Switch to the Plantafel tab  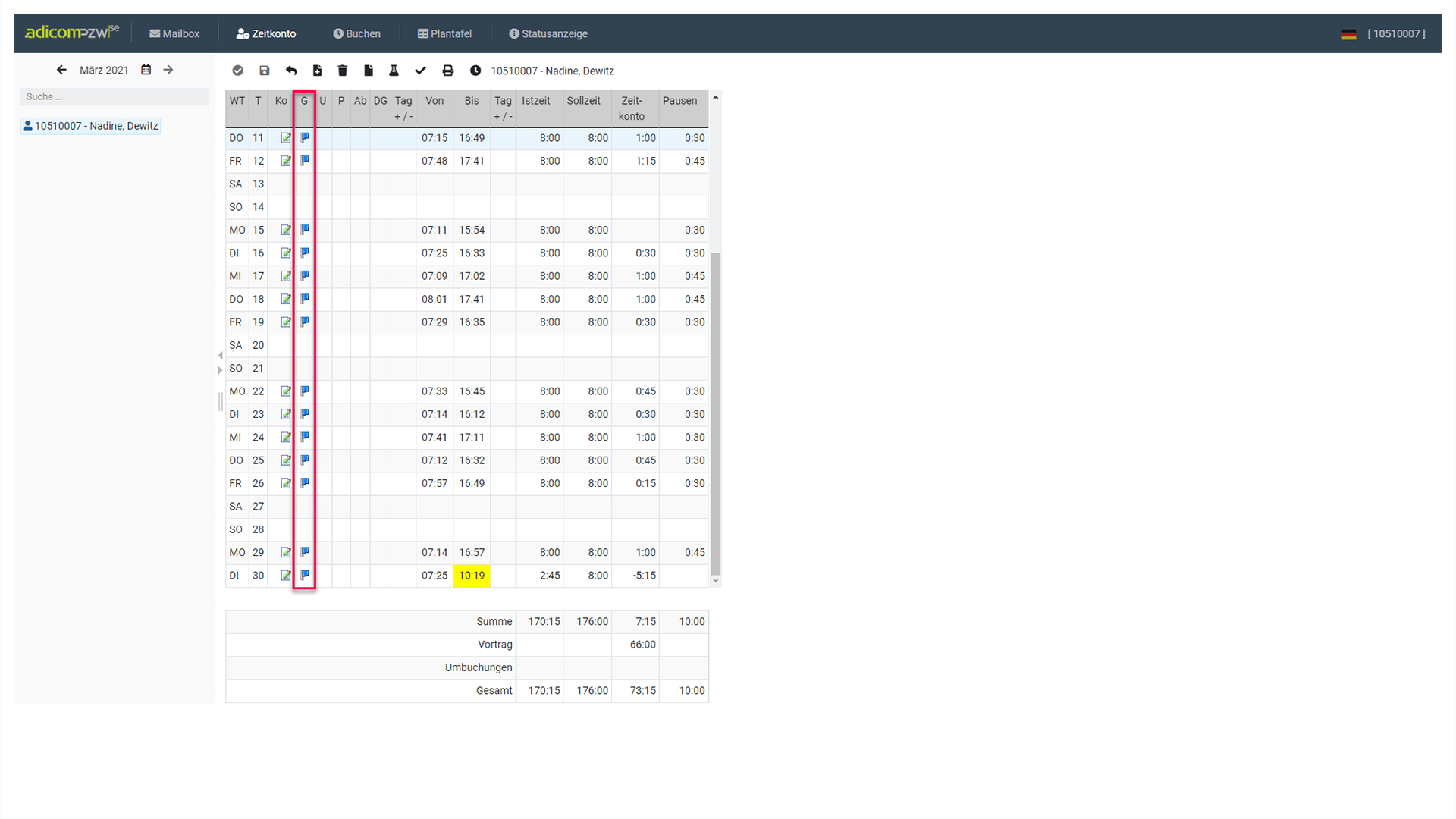[445, 34]
